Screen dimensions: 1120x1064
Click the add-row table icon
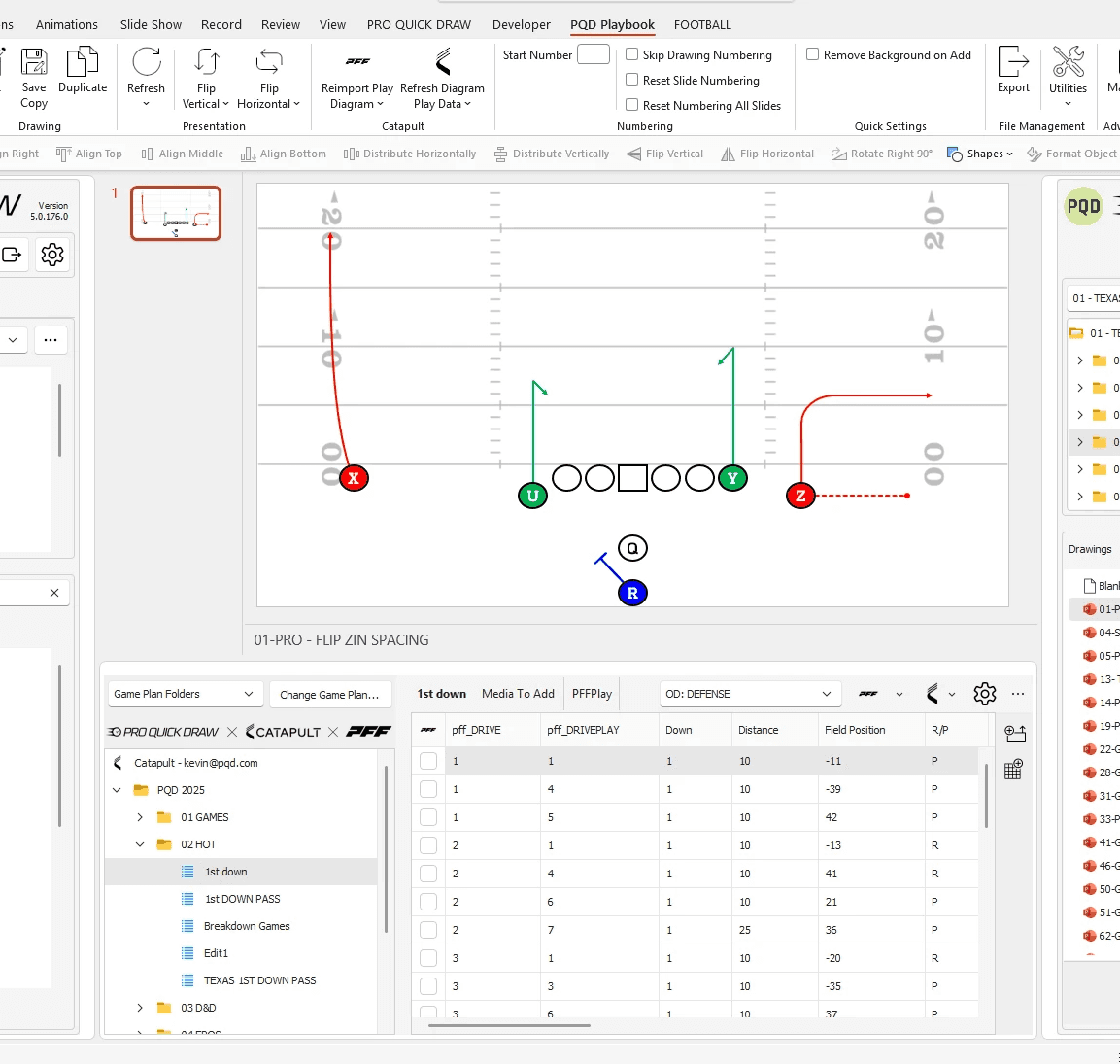pos(1014,734)
